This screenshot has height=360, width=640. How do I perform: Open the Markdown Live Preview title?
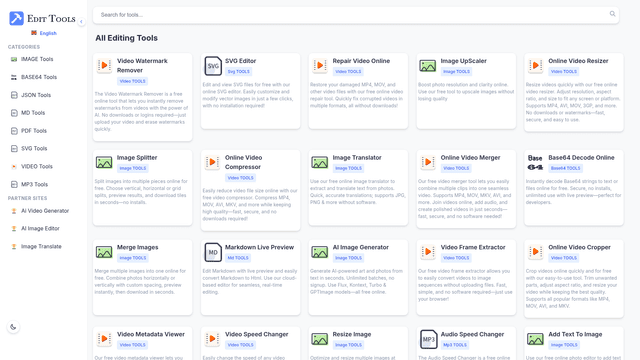[x=259, y=247]
